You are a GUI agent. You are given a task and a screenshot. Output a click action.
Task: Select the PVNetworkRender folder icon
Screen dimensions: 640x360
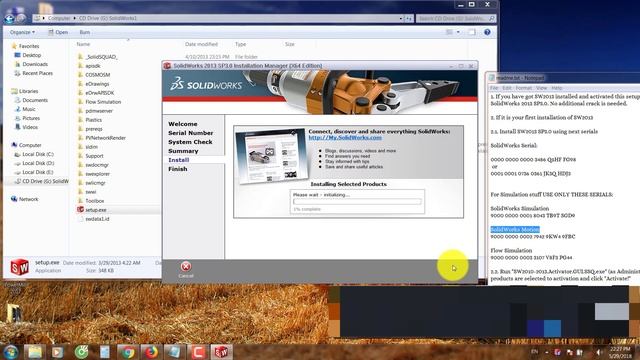coord(80,138)
